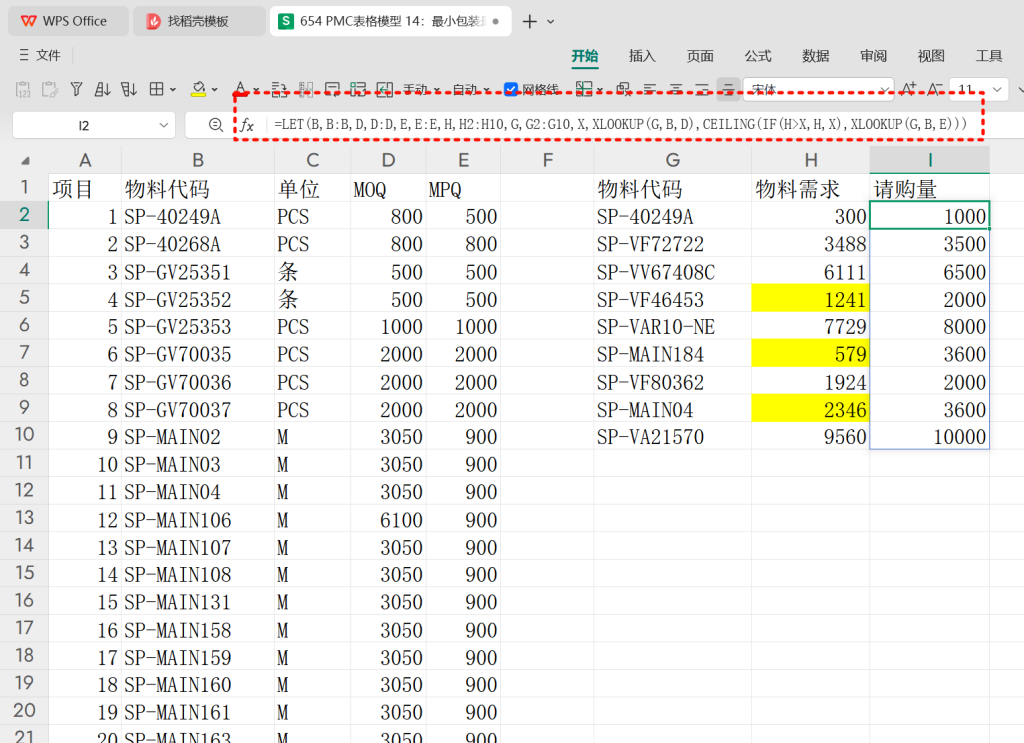
Task: Click the insert function fx icon
Action: 247,125
